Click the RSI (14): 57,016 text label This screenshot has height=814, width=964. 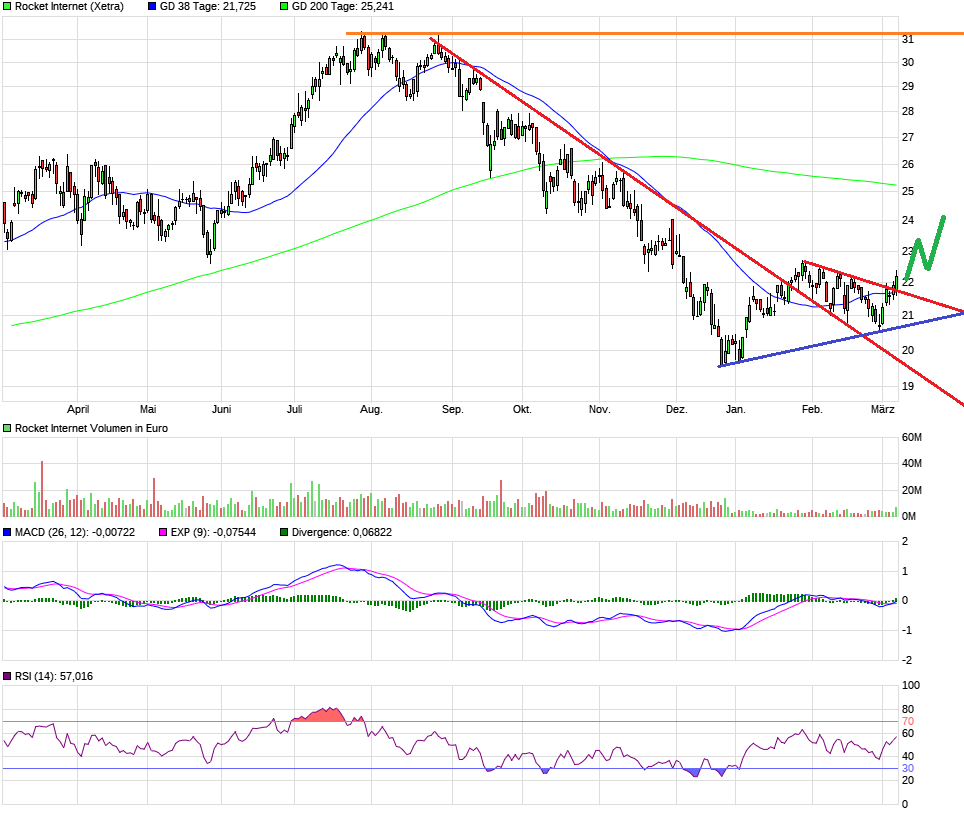[x=55, y=675]
